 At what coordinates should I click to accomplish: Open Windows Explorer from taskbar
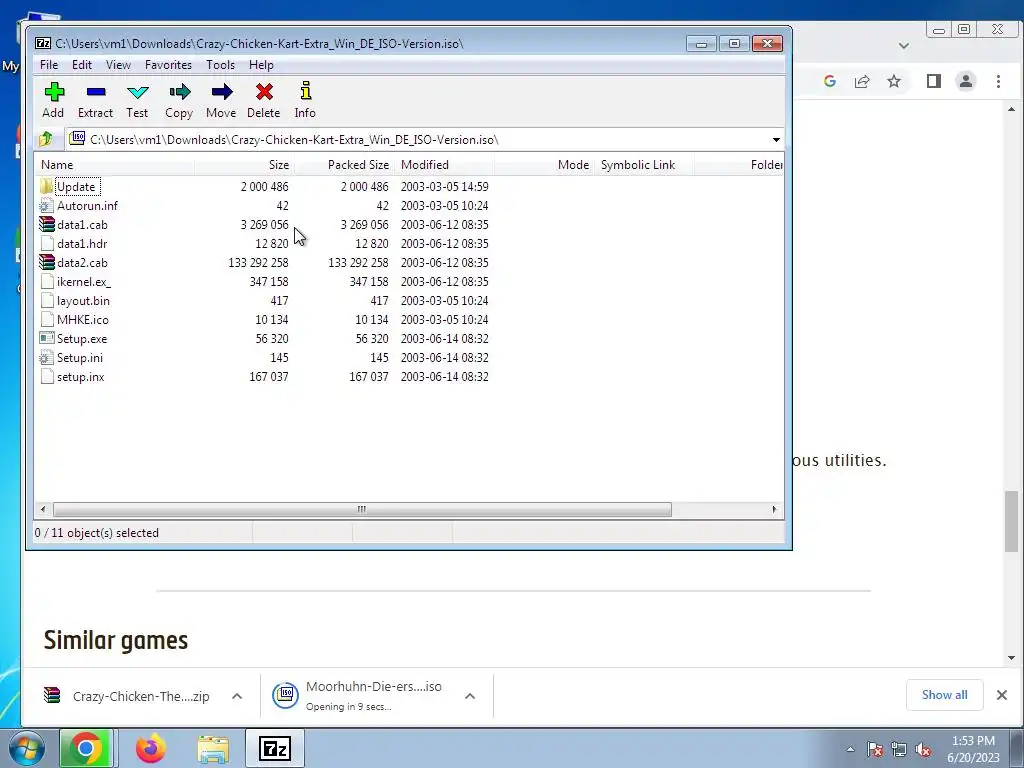coord(213,748)
